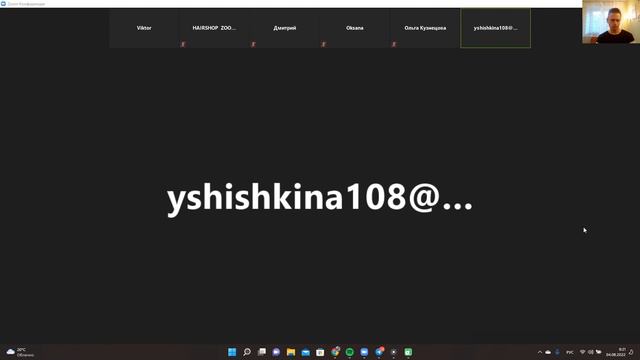Open taskbar Search
640x360 pixels.
(247, 352)
